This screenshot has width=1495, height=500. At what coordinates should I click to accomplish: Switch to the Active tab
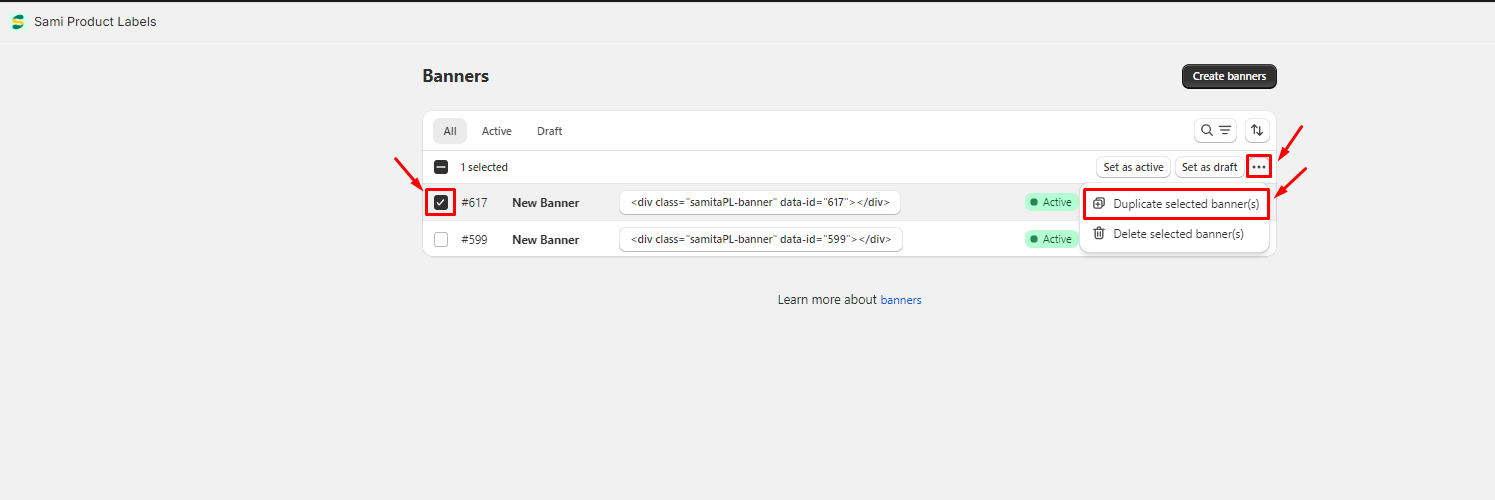(496, 131)
